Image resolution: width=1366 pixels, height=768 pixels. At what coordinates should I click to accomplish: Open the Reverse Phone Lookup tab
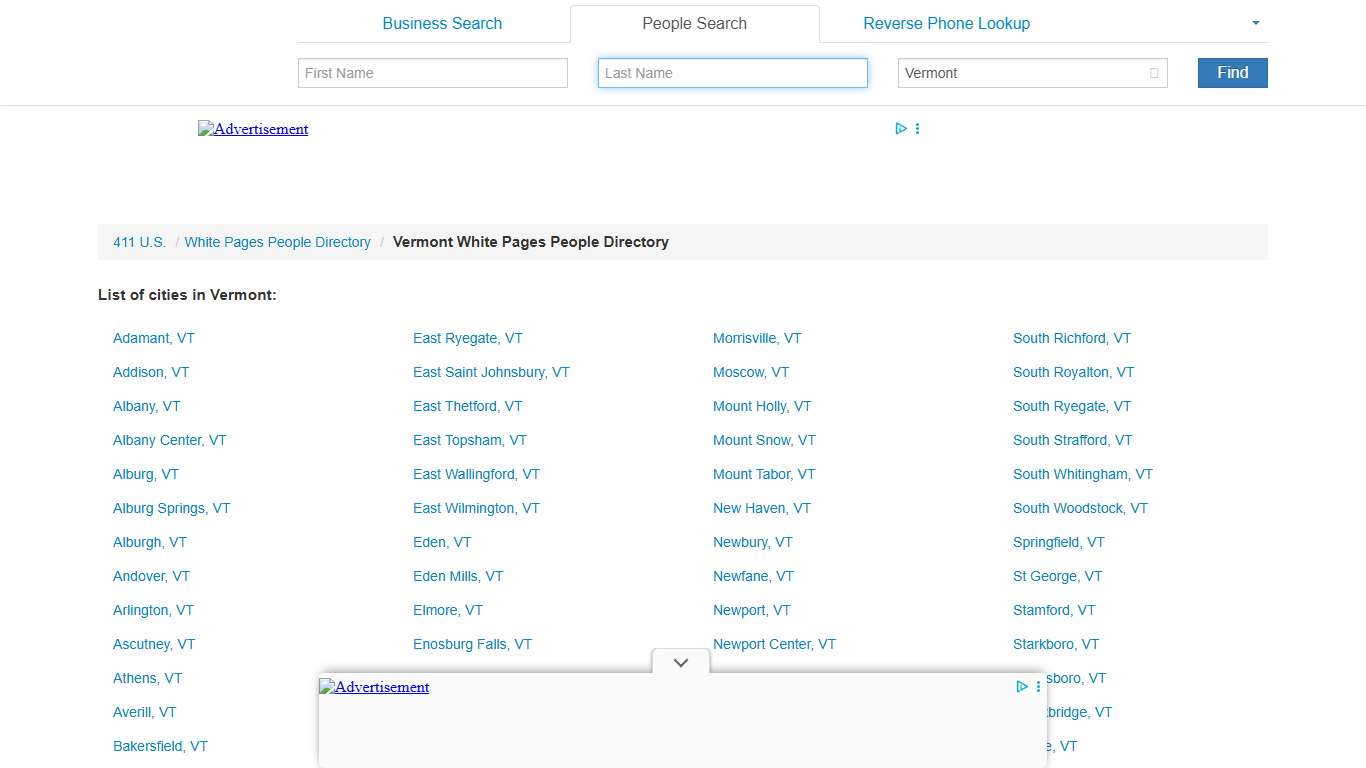click(946, 23)
